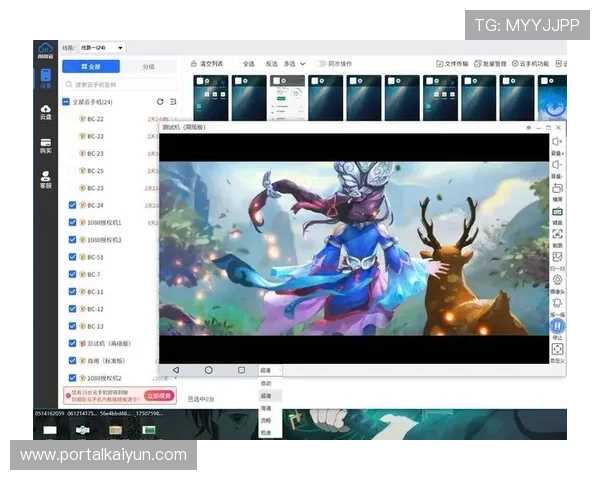Image resolution: width=600 pixels, height=480 pixels.
Task: Click the scan 扫一扫 icon in side toolbar
Action: (x=557, y=257)
